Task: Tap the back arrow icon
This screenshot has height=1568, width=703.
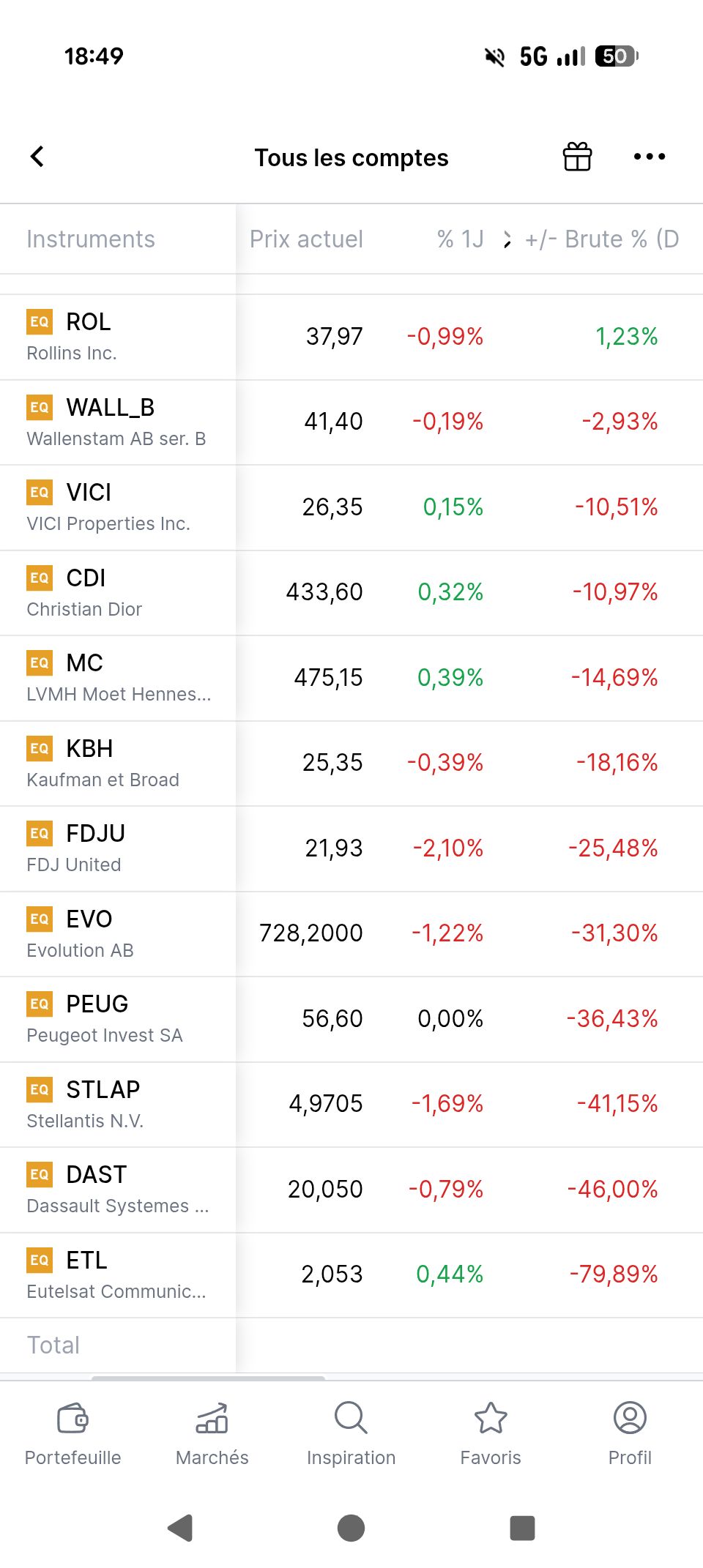Action: 37,156
